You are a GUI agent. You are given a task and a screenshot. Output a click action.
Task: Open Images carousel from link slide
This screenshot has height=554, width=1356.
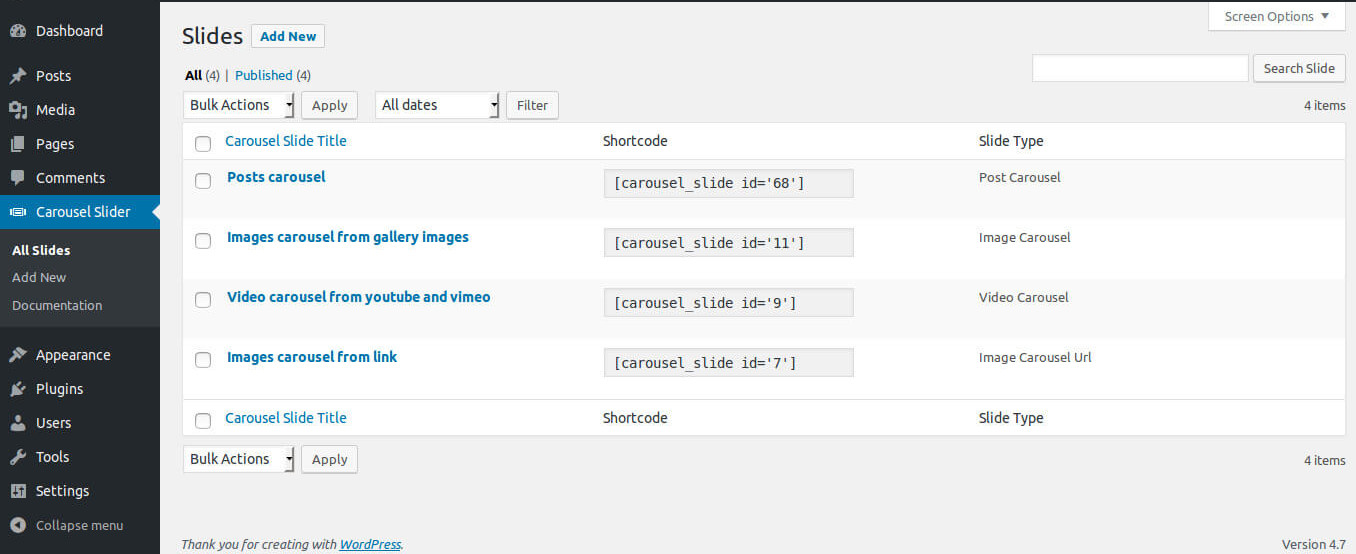312,357
